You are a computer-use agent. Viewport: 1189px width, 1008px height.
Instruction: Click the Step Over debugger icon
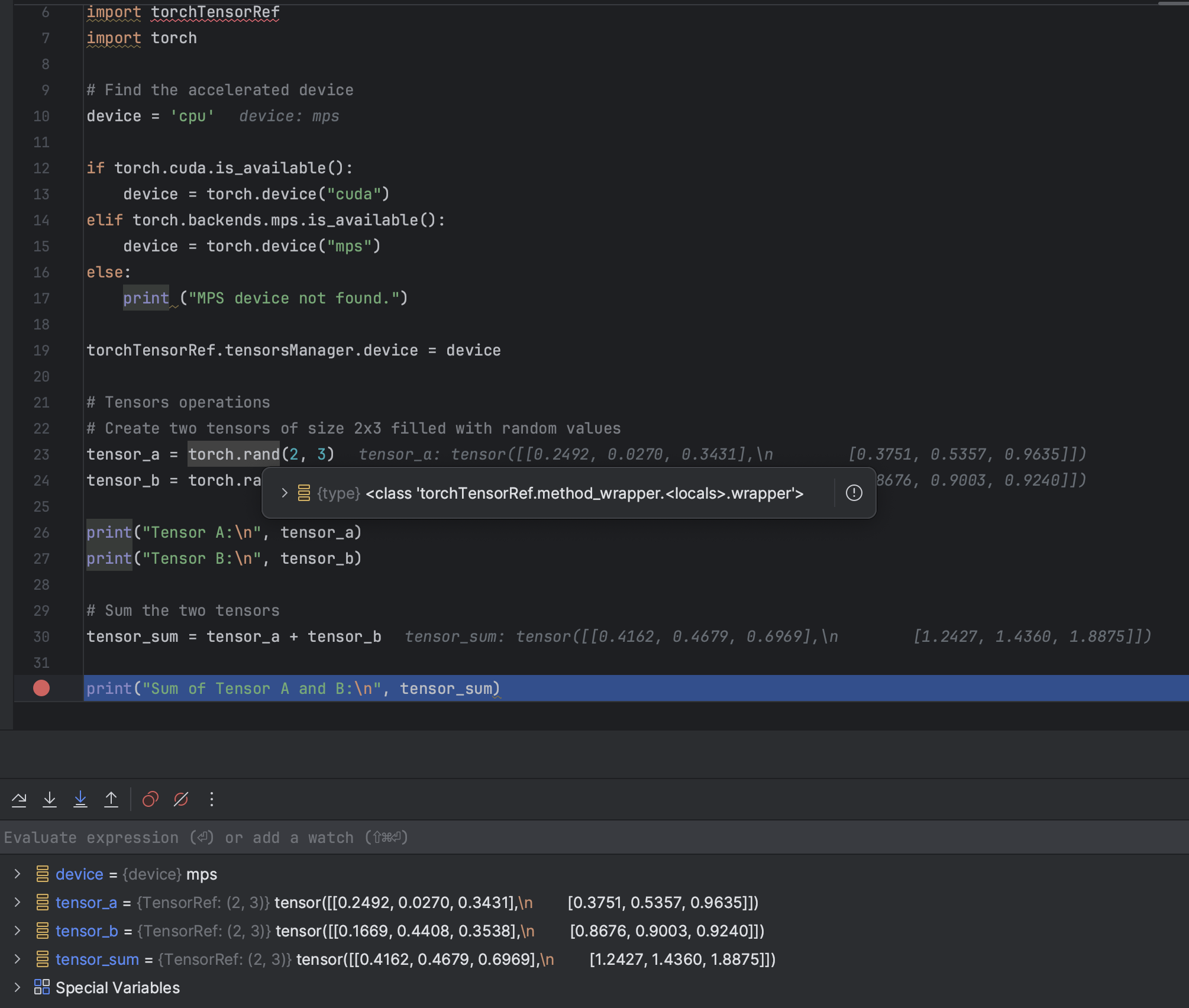[19, 800]
